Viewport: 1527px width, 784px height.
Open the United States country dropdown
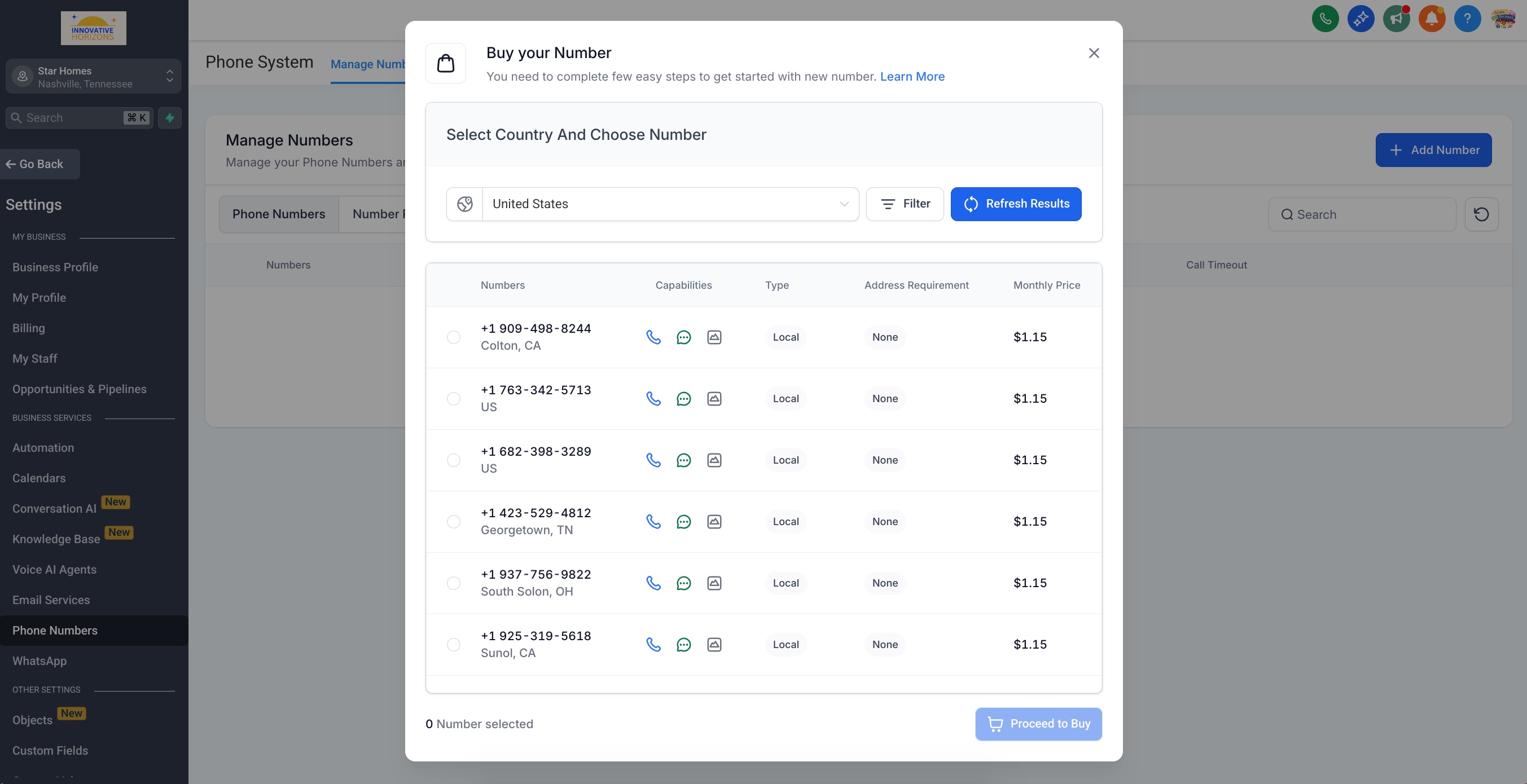[x=670, y=204]
